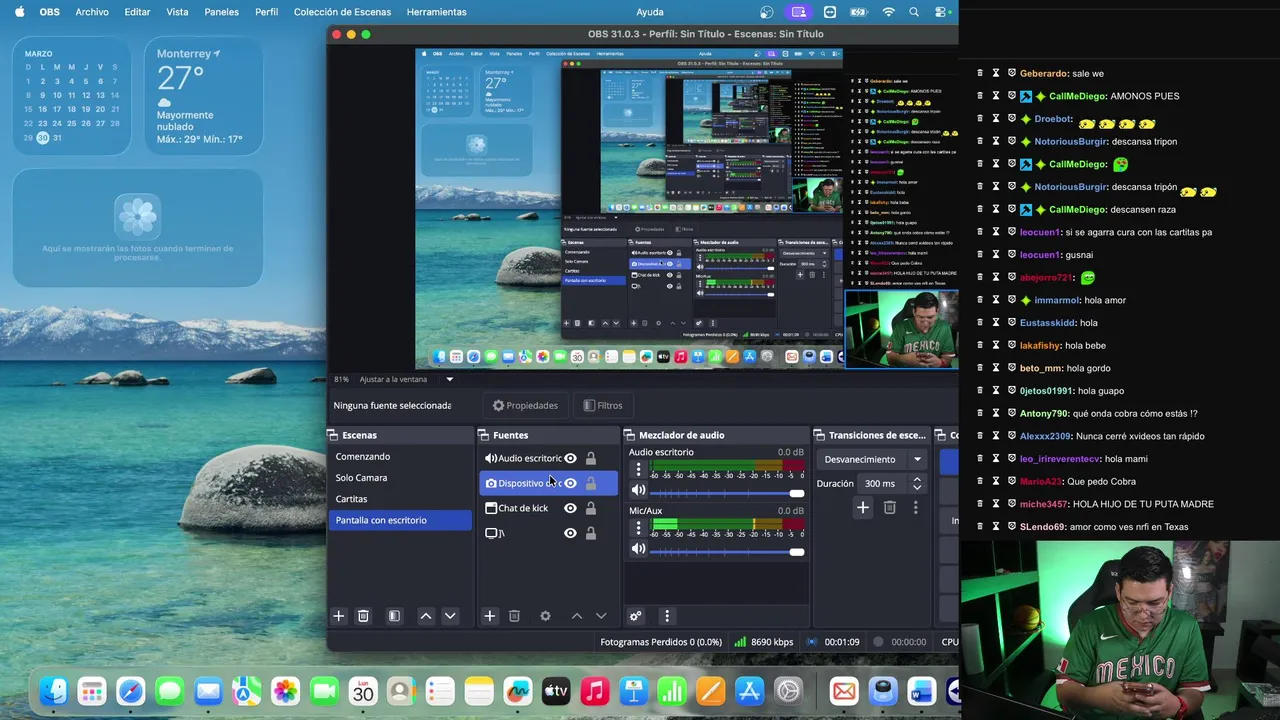Click Fotogramas Perdidos status text
The height and width of the screenshot is (720, 1280).
[x=661, y=642]
